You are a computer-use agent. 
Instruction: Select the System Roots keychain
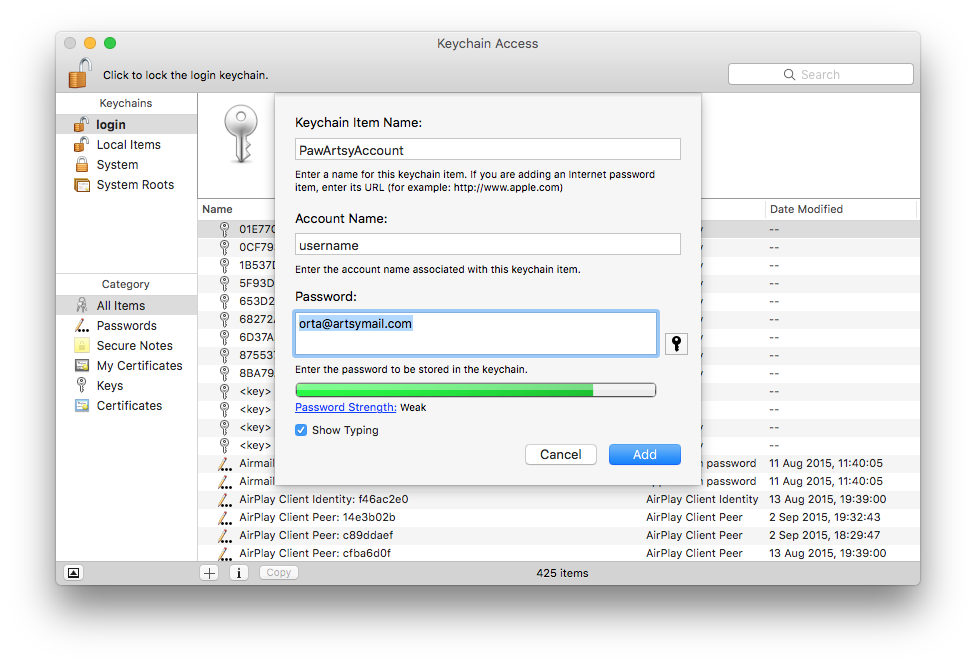pyautogui.click(x=126, y=184)
